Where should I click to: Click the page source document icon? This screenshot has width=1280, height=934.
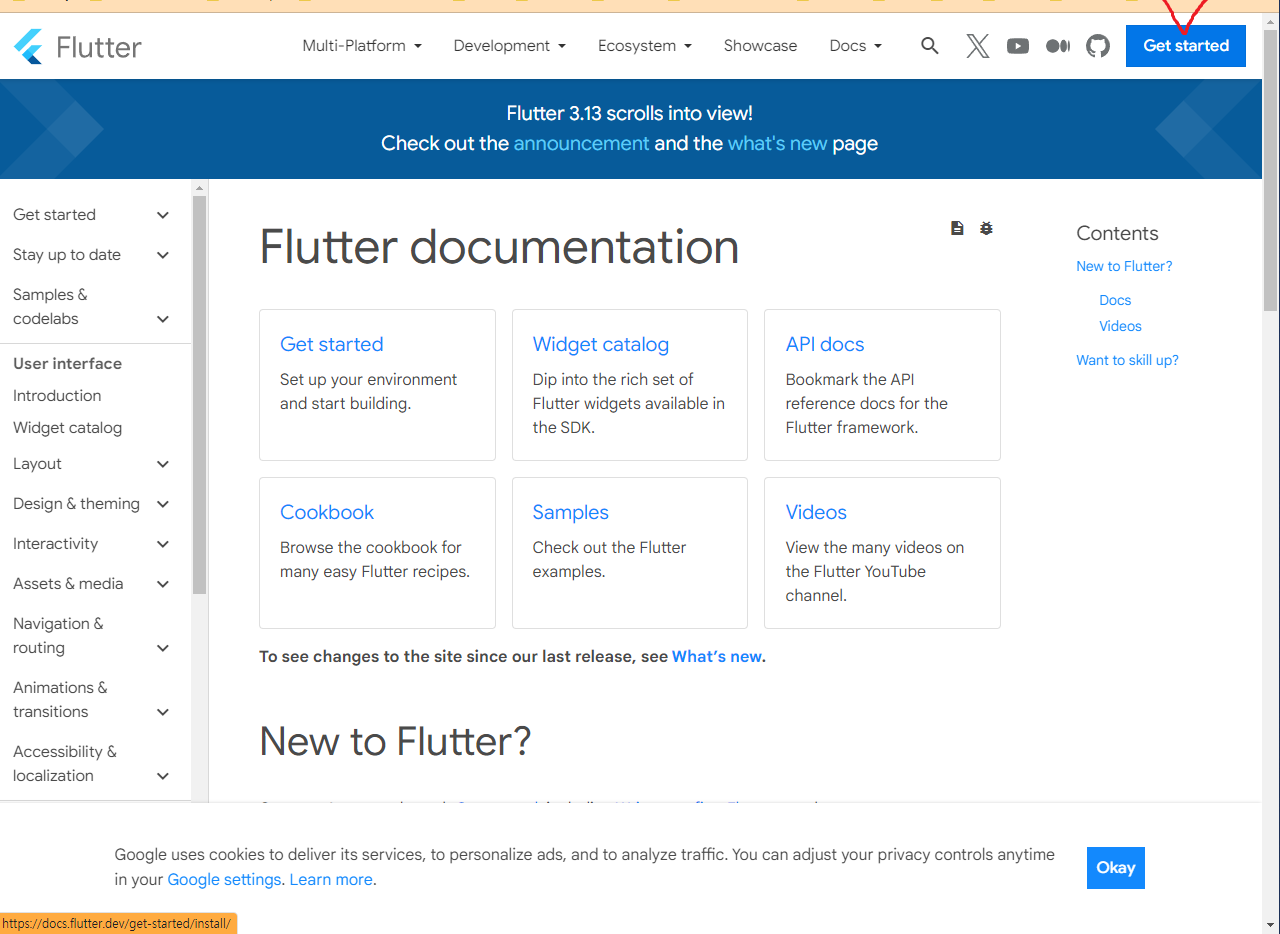(957, 228)
